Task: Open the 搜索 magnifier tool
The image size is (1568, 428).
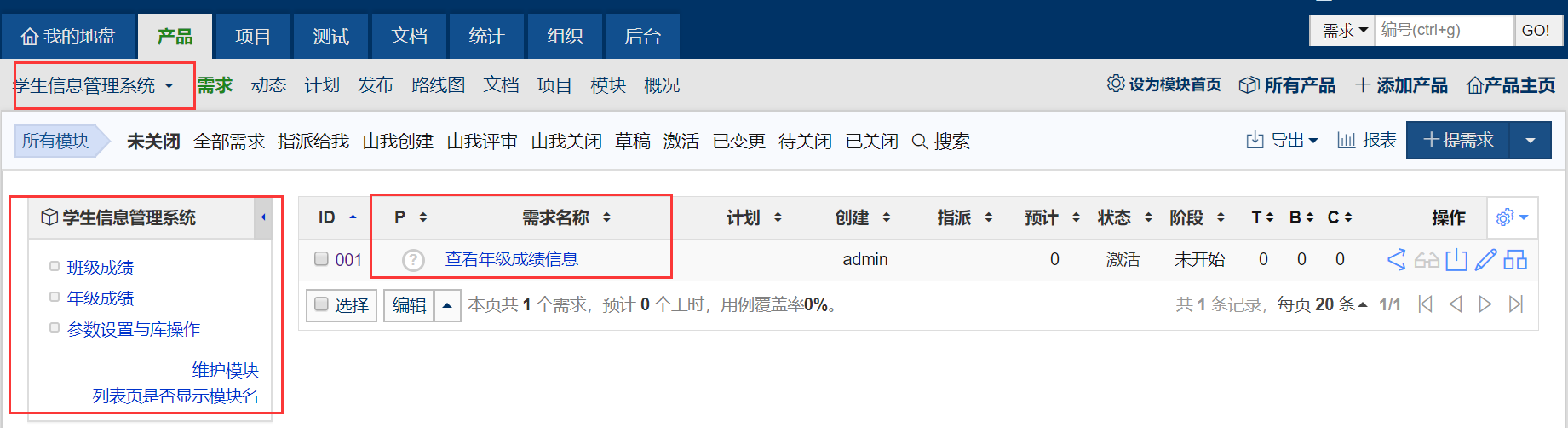Action: pyautogui.click(x=941, y=142)
